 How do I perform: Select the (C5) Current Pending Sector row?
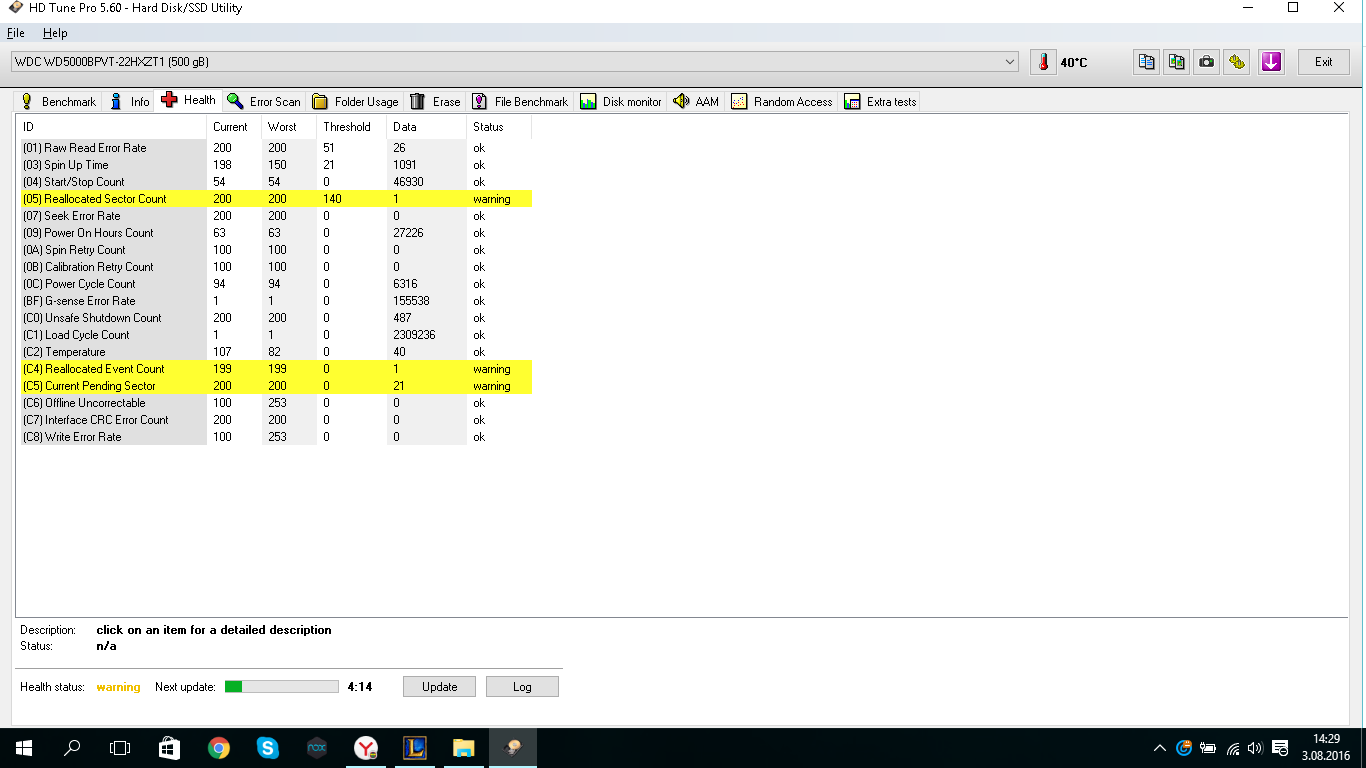274,386
